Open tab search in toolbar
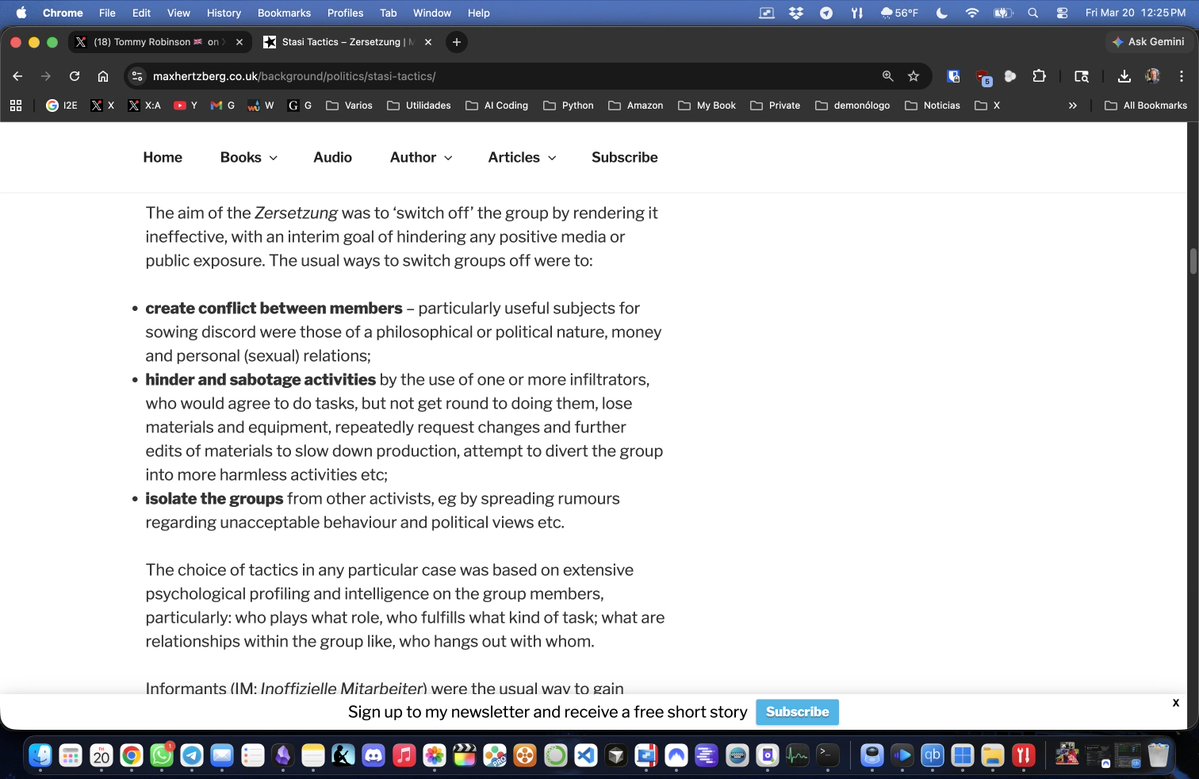The height and width of the screenshot is (779, 1199). pyautogui.click(x=1081, y=76)
